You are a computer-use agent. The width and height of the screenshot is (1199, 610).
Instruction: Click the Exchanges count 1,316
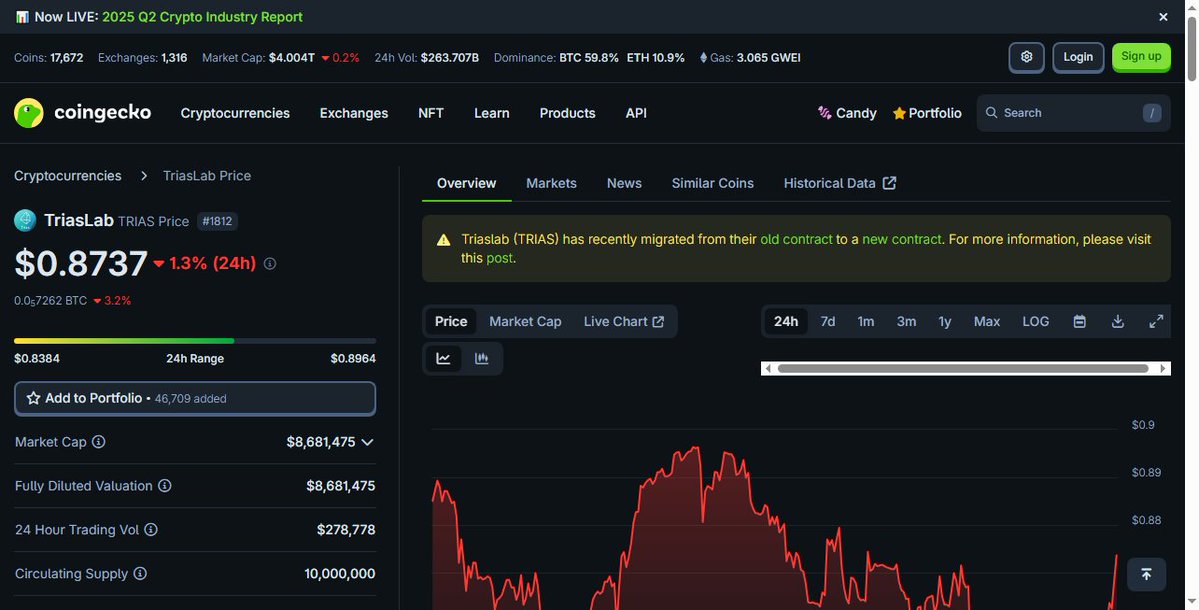pyautogui.click(x=174, y=57)
